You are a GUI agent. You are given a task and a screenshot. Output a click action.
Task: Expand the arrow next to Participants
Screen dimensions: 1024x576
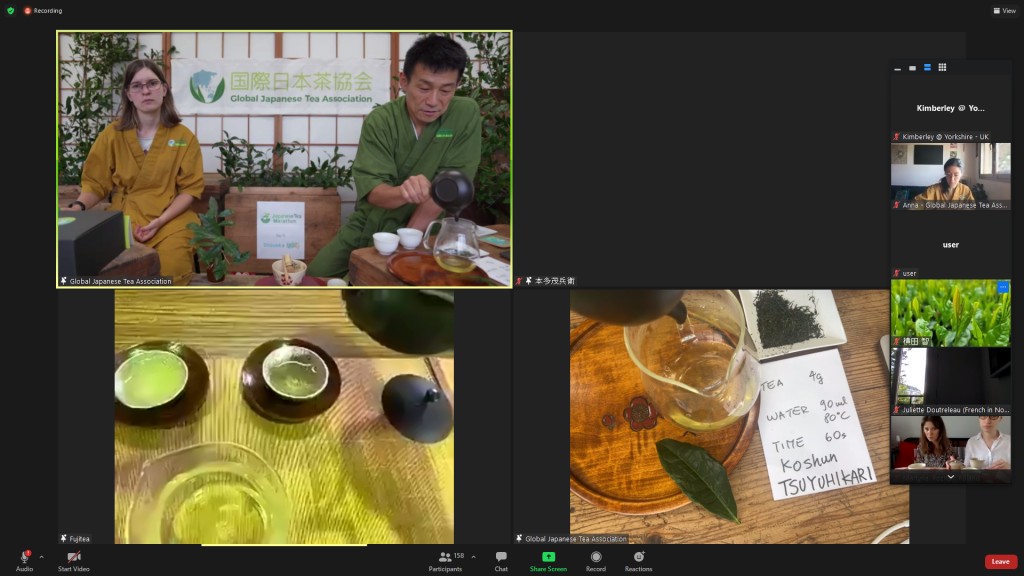[473, 556]
